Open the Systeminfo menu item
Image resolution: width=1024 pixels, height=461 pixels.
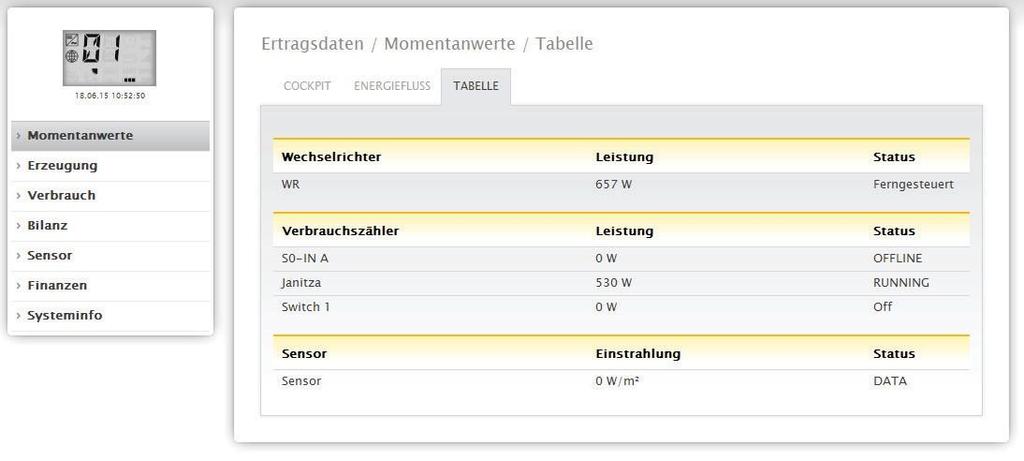pyautogui.click(x=110, y=316)
